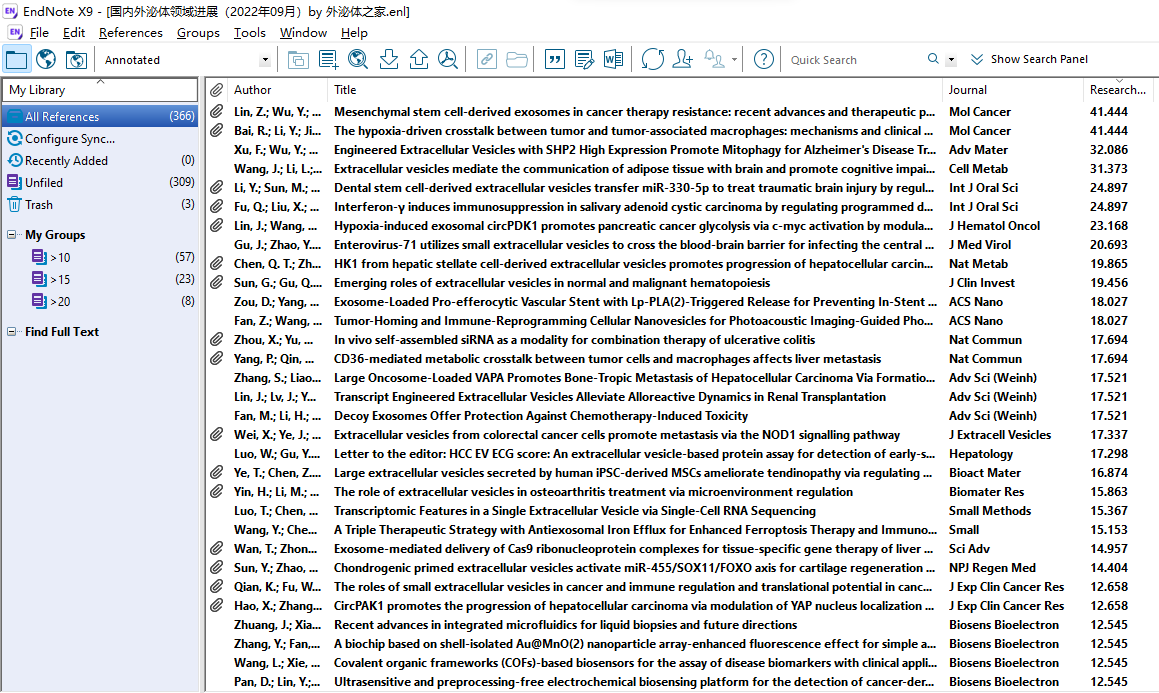
Task: Click the Sync Library circular arrows icon
Action: point(653,59)
